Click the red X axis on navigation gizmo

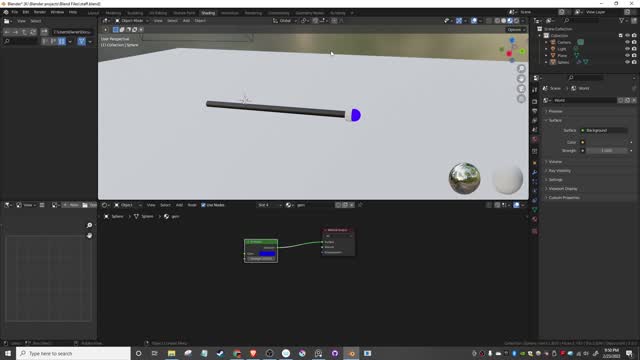point(509,54)
